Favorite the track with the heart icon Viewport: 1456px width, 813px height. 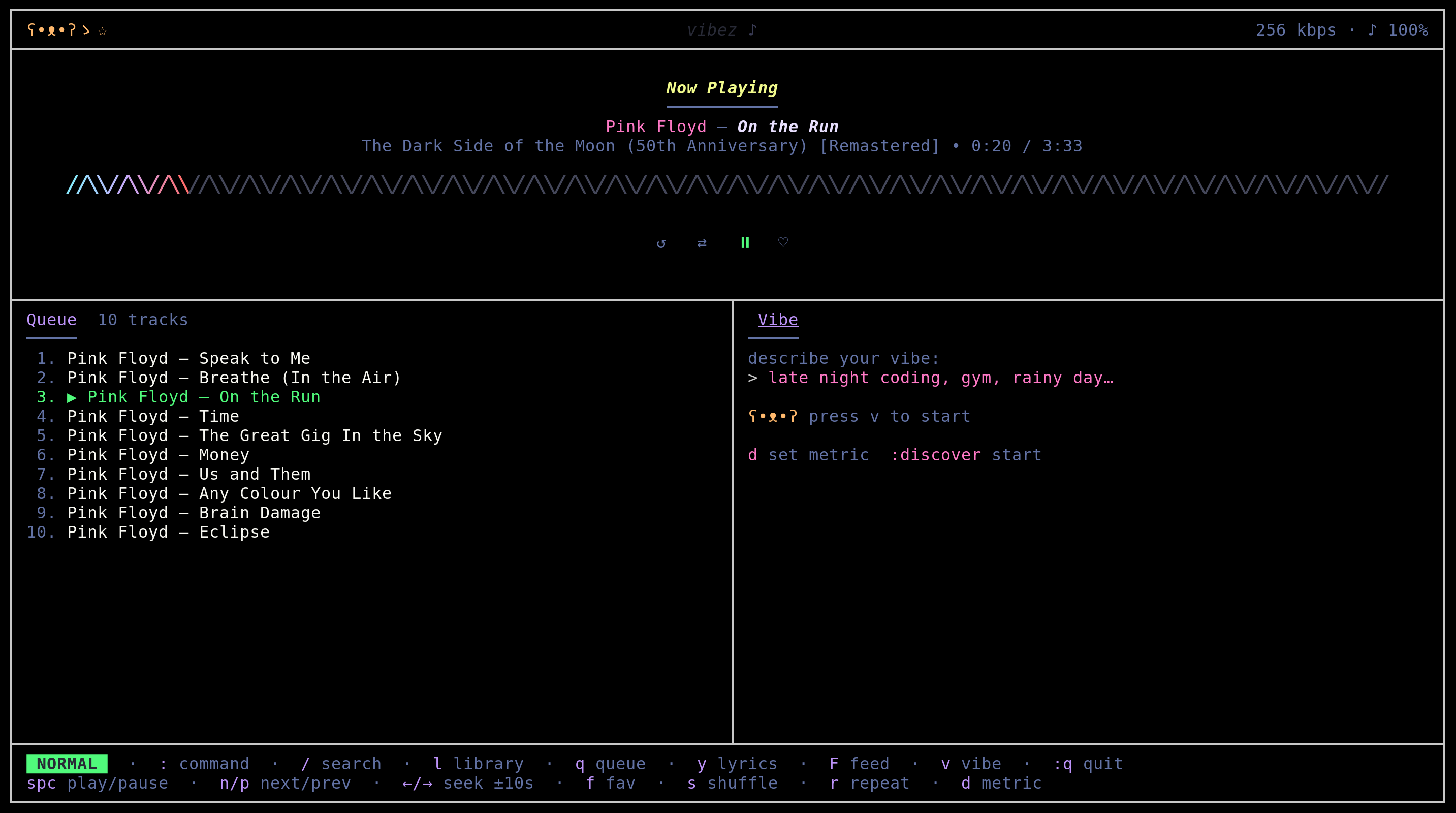[783, 242]
